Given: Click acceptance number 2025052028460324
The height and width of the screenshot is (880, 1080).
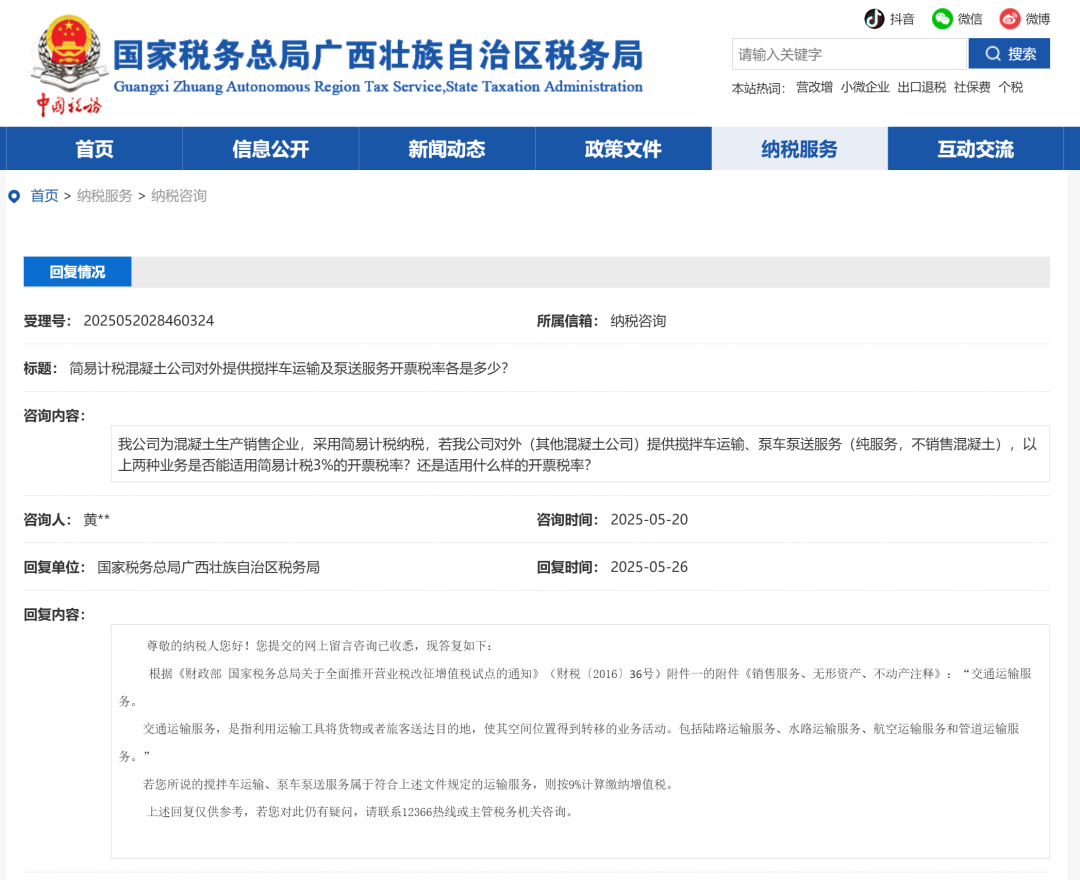Looking at the screenshot, I should (x=149, y=321).
